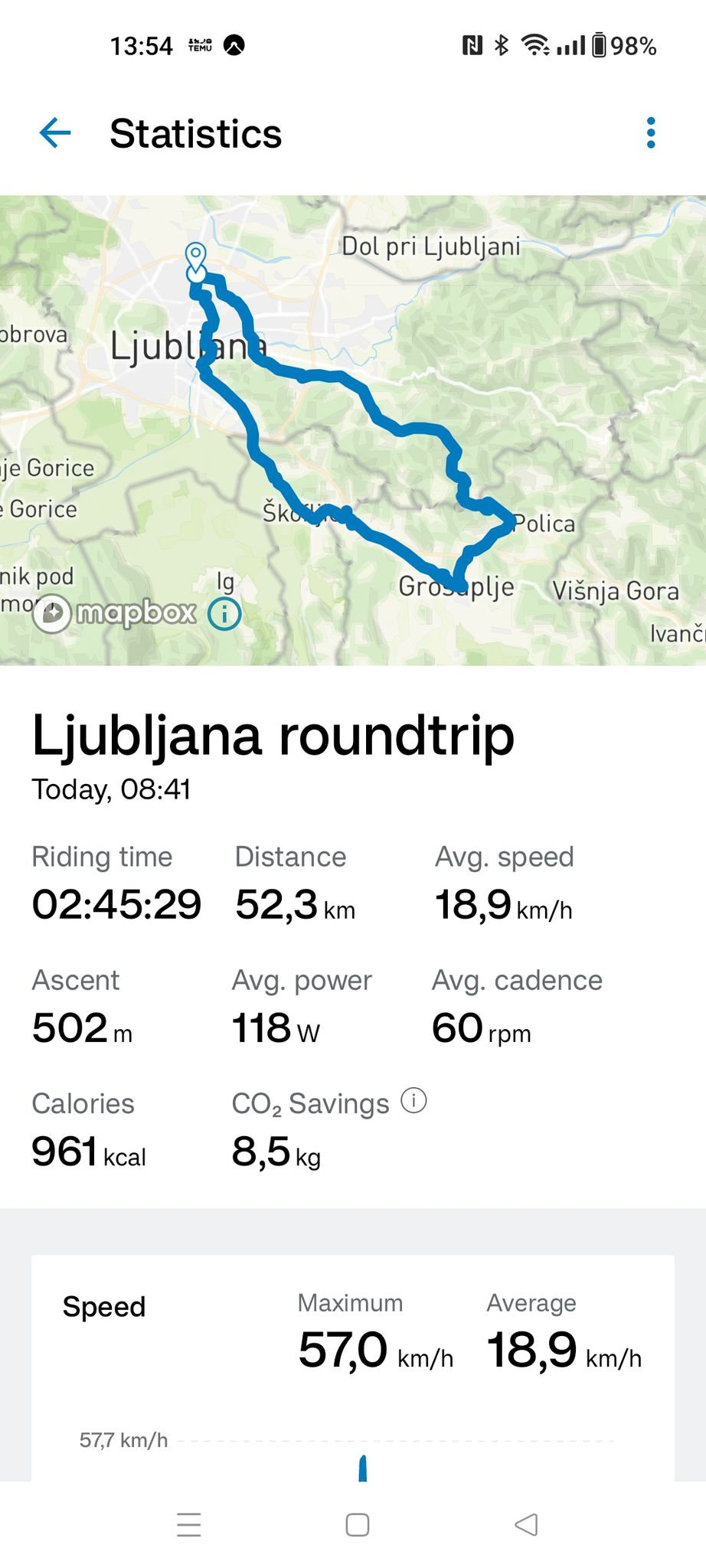Tap the start location pin on map
This screenshot has width=706, height=1568.
[196, 259]
